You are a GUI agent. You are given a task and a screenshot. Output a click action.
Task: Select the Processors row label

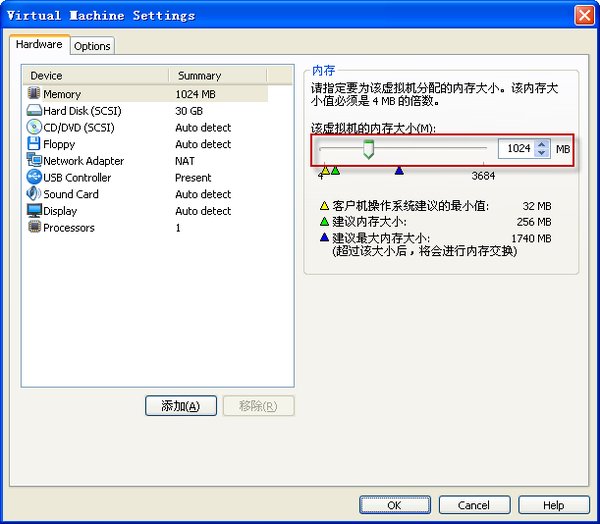(x=69, y=228)
